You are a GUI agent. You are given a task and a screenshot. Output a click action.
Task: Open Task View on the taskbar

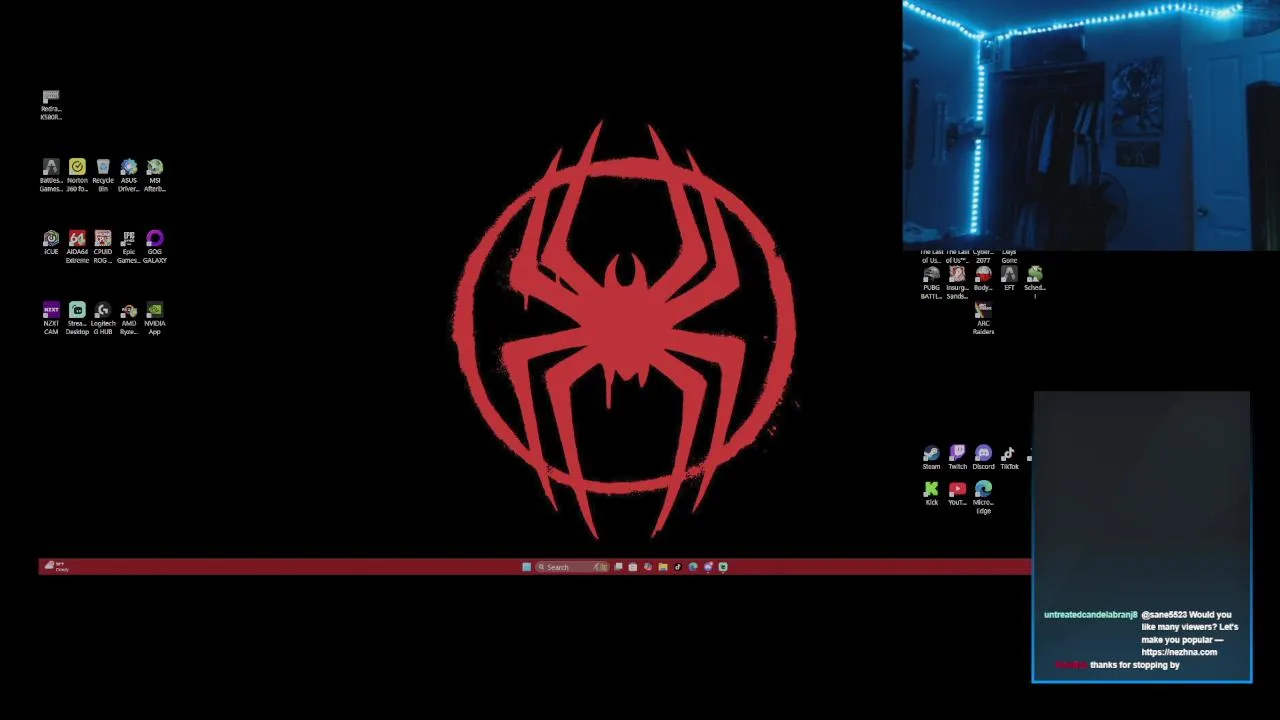(x=618, y=567)
